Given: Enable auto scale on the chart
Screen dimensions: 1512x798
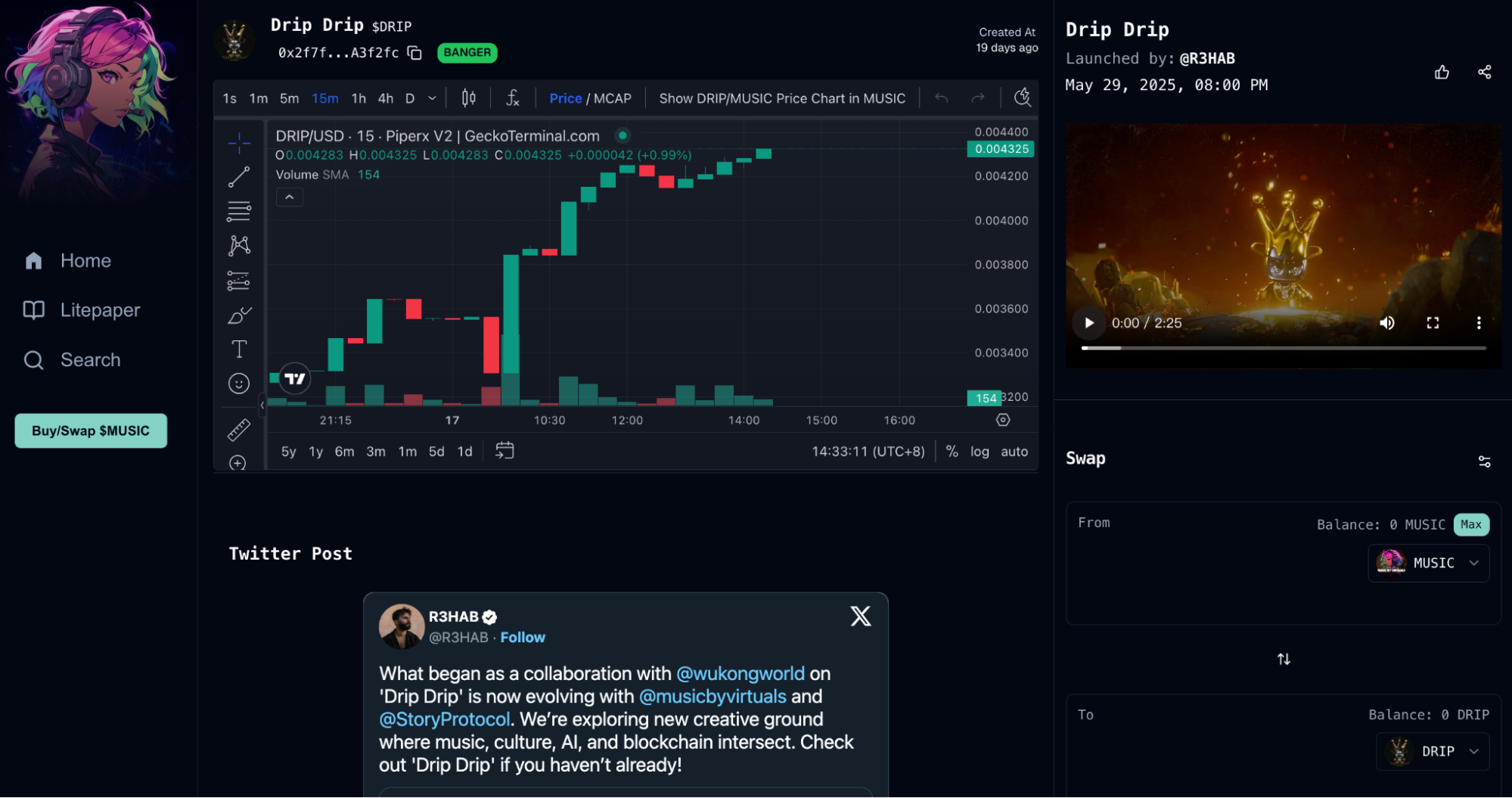Looking at the screenshot, I should 1014,452.
